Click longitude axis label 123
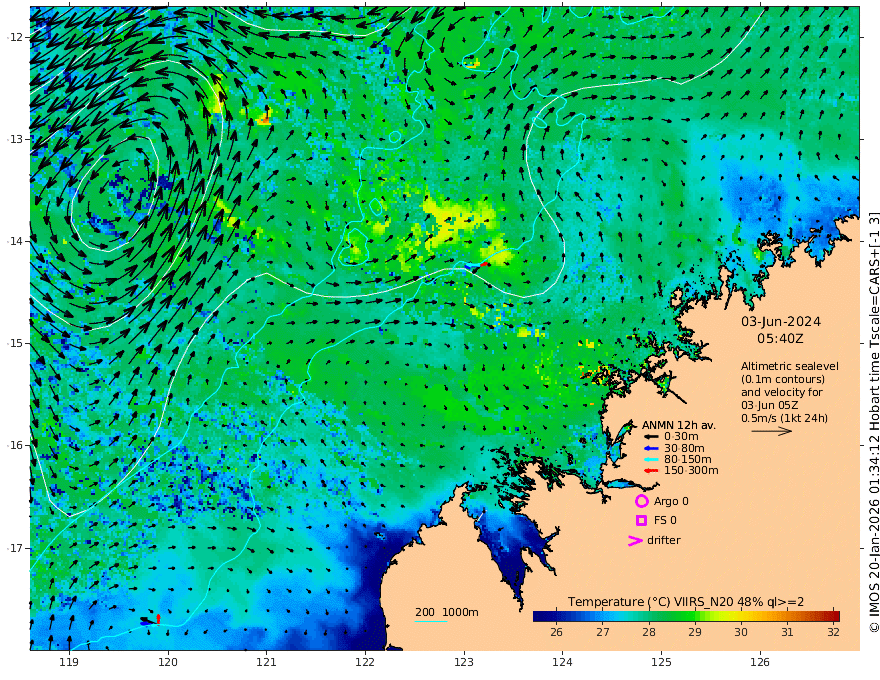 coord(464,662)
